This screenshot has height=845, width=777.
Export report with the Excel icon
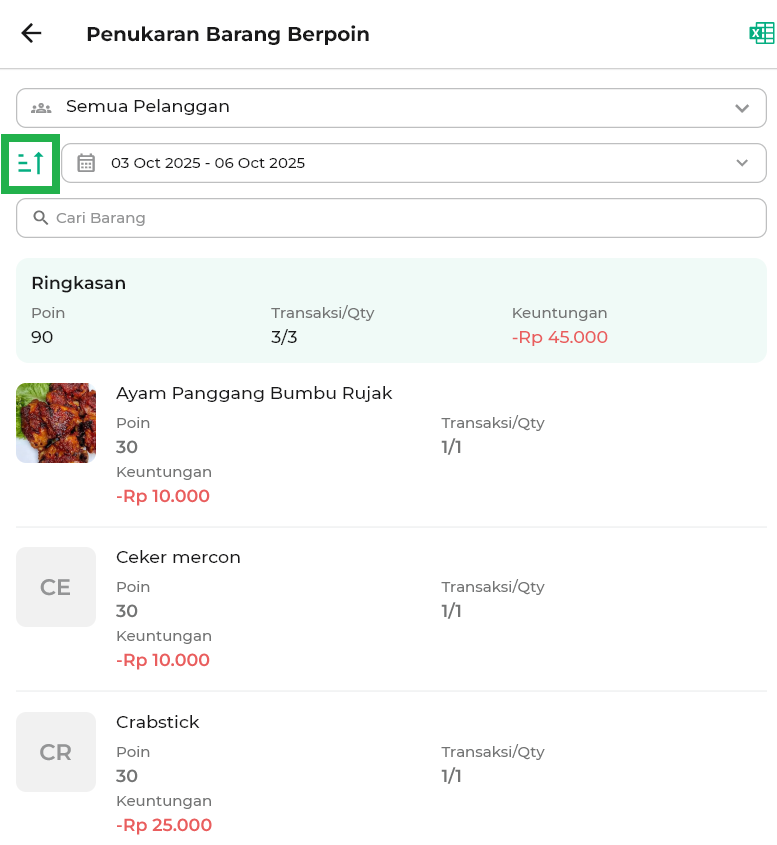point(761,34)
